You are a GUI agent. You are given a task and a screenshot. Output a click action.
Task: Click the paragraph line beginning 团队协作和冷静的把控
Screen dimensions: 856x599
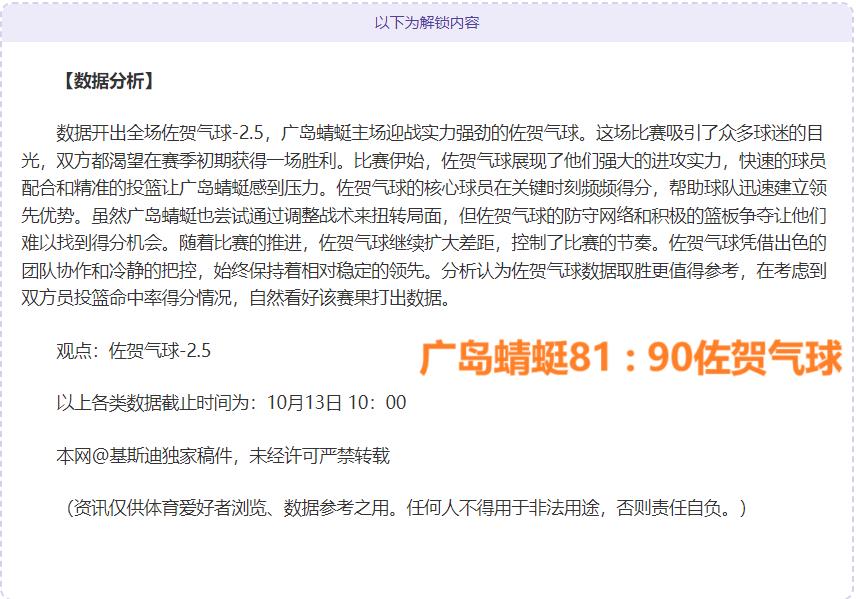424,270
